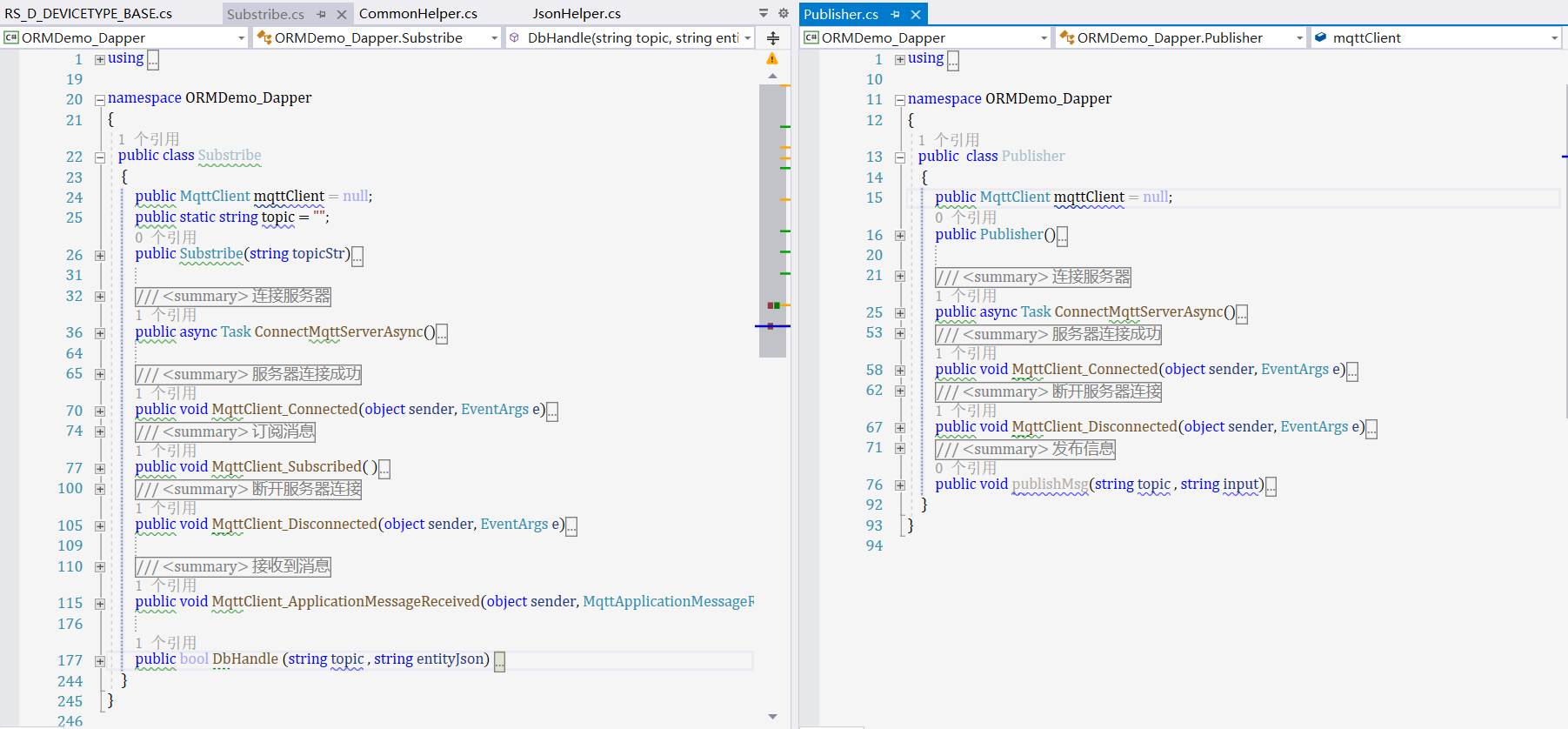Screen dimensions: 1568x729
Task: Click the split editor window icon
Action: 773,37
